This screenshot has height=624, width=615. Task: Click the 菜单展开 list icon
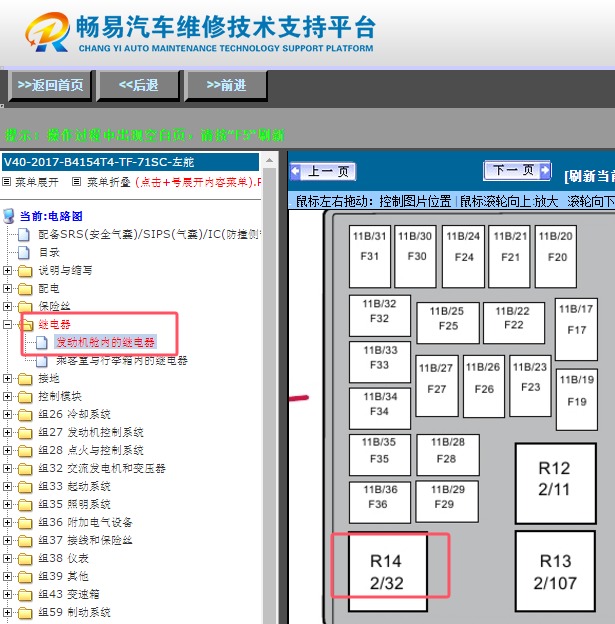6,182
